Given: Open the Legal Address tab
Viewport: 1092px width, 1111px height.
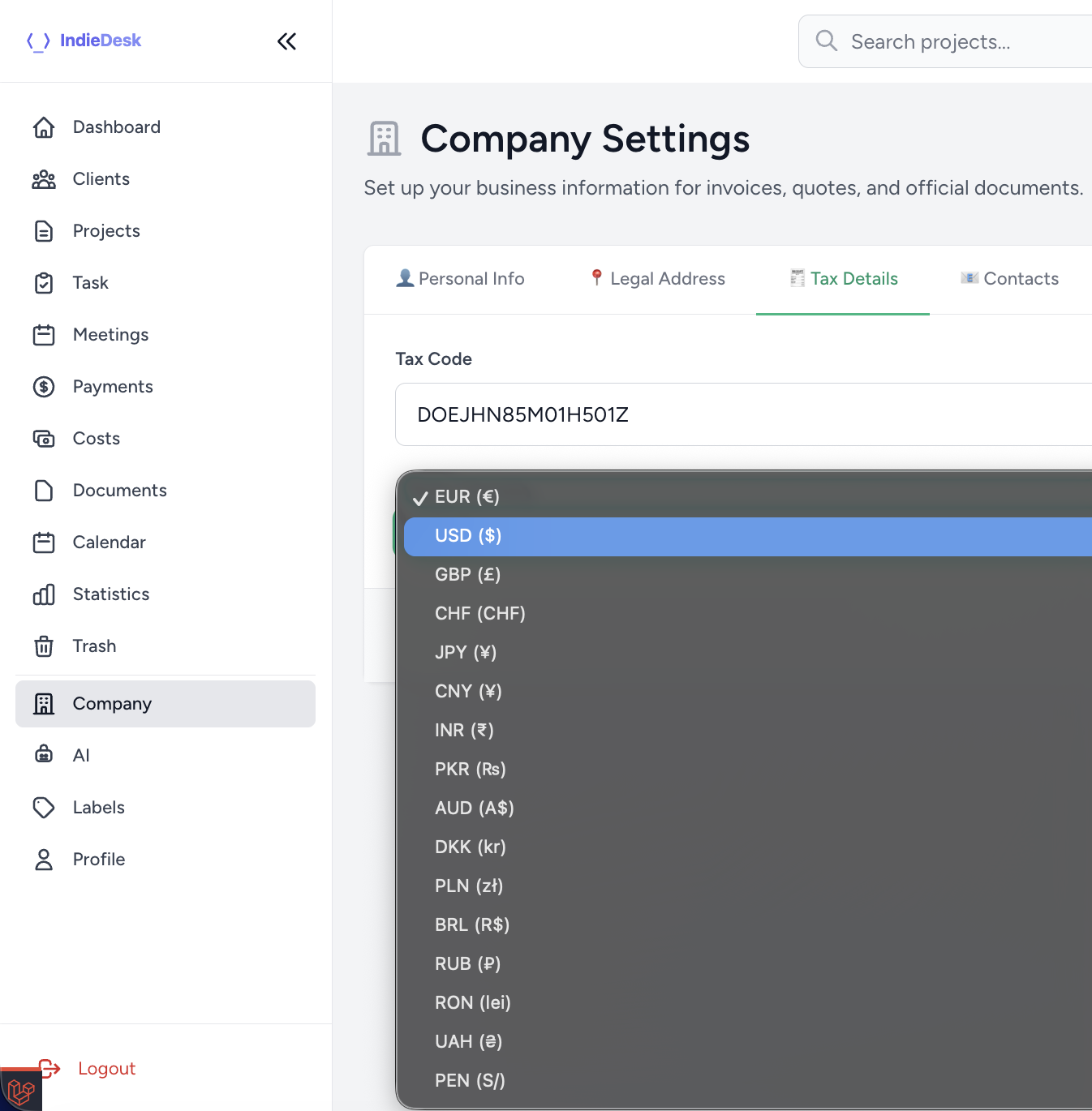Looking at the screenshot, I should [657, 279].
